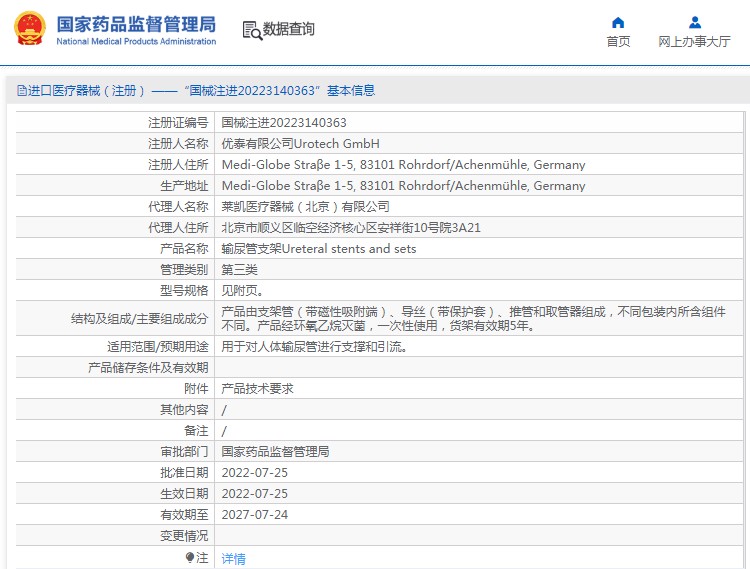
Task: Select agent name 莱凯医疗器械（北京）有限公司
Action: click(305, 207)
